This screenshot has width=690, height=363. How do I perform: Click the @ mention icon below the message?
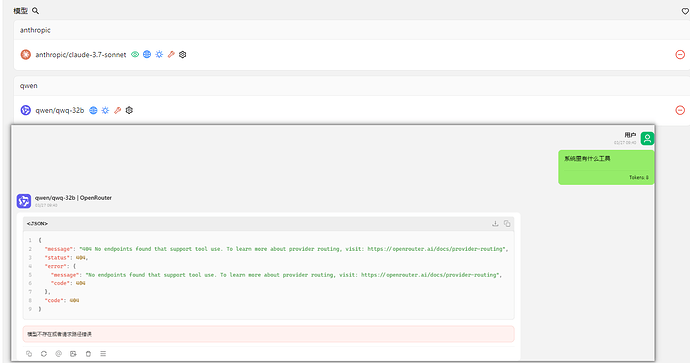coord(59,354)
